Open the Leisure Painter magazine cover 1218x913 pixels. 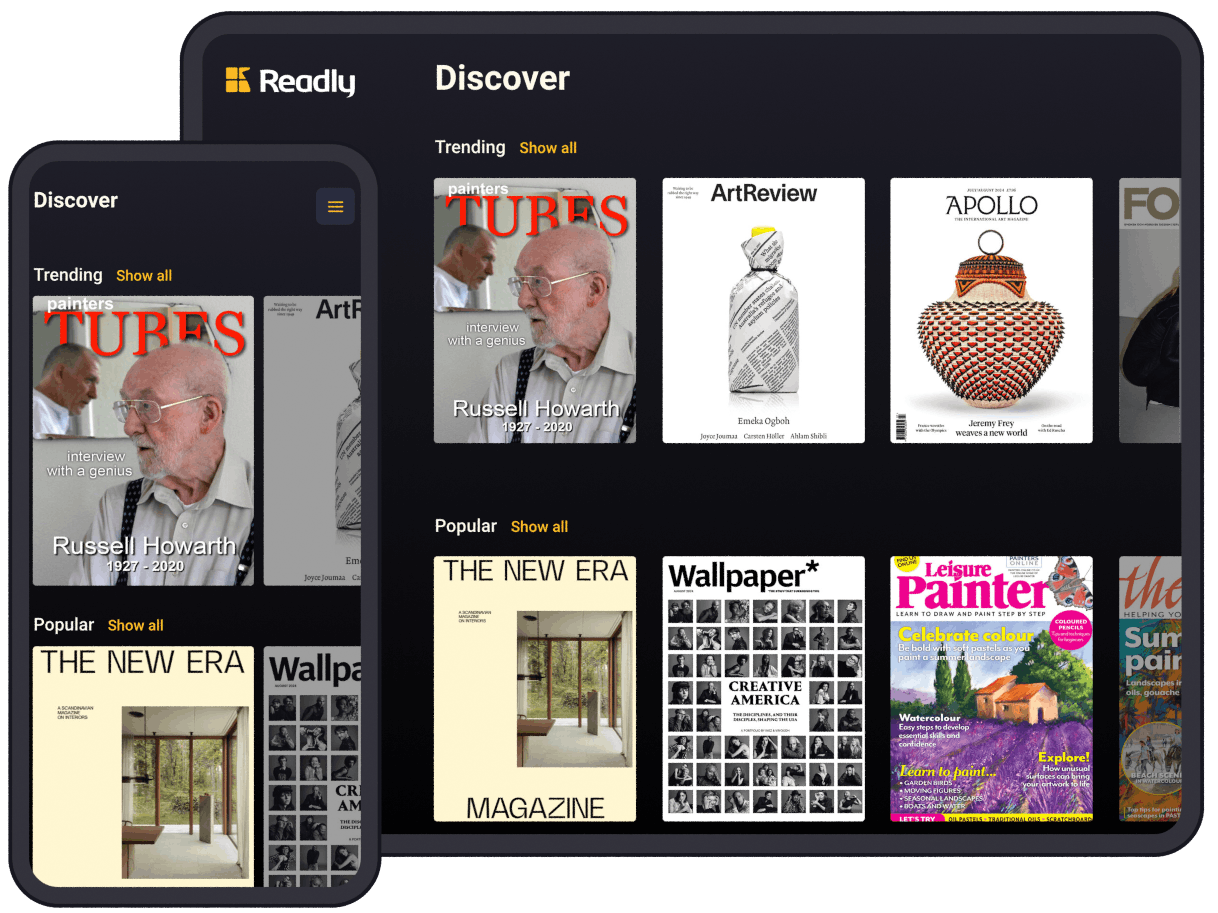(991, 688)
